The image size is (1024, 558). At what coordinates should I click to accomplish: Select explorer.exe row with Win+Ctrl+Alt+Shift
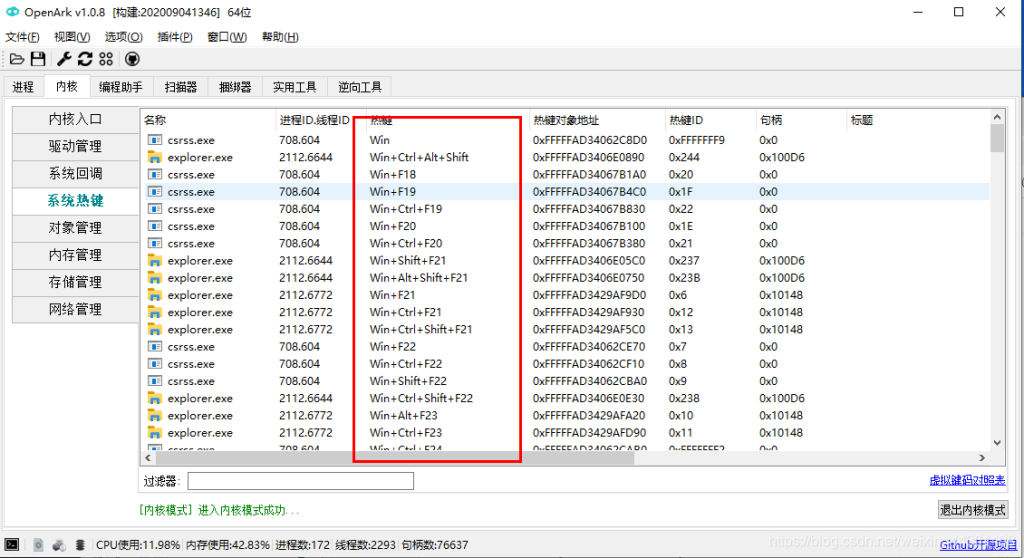coord(565,157)
